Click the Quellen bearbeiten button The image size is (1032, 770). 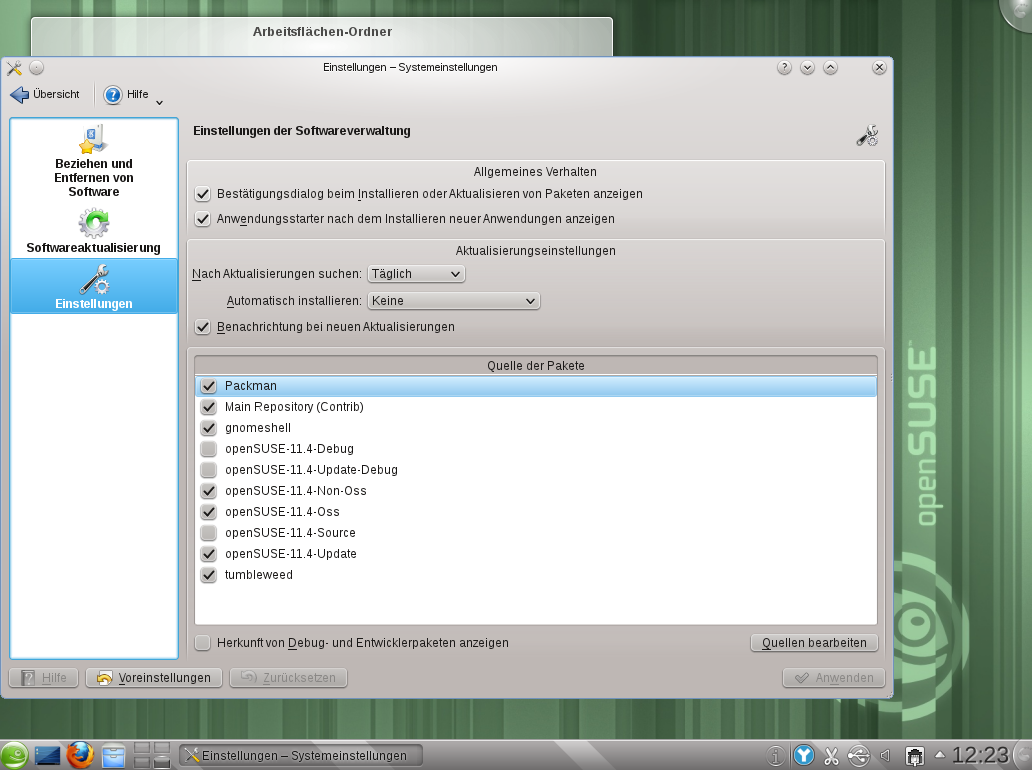pos(814,643)
